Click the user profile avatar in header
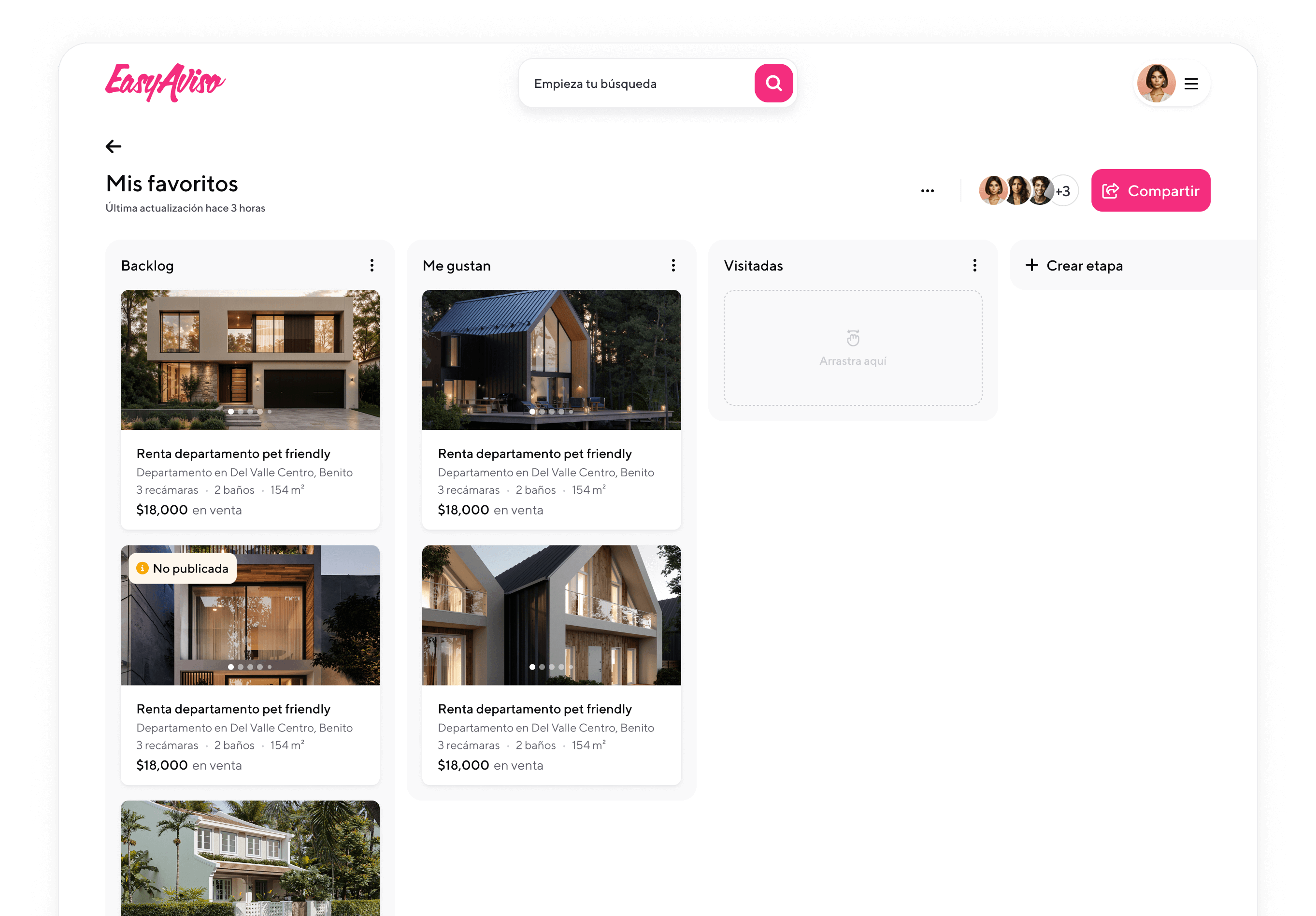 pyautogui.click(x=1156, y=83)
